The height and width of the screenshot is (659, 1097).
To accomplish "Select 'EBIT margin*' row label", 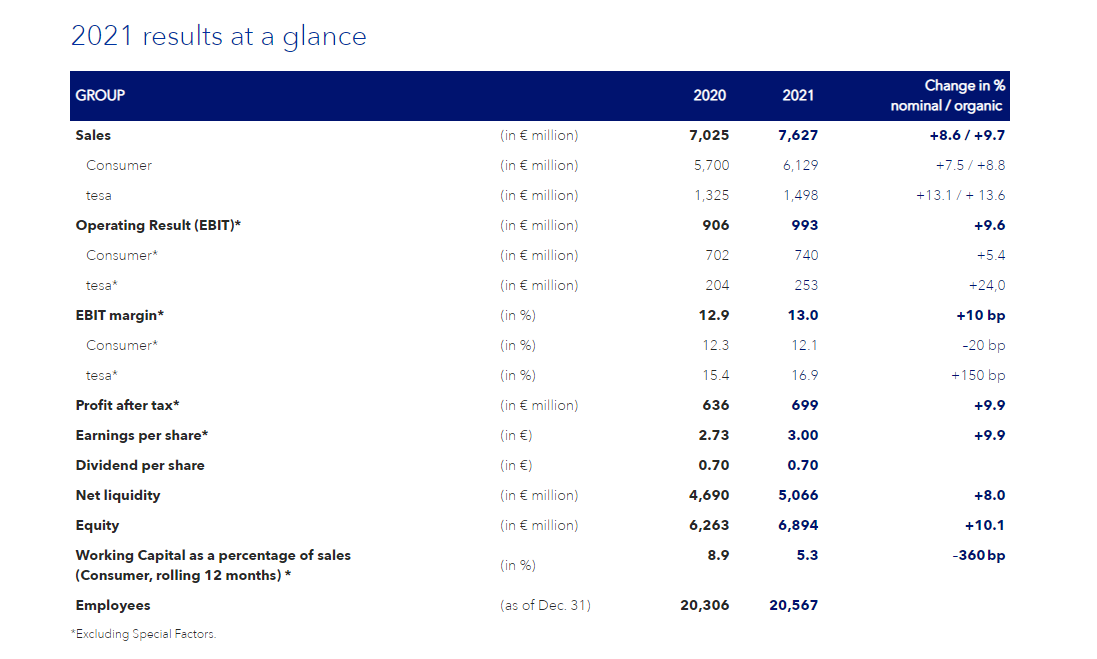I will 120,316.
